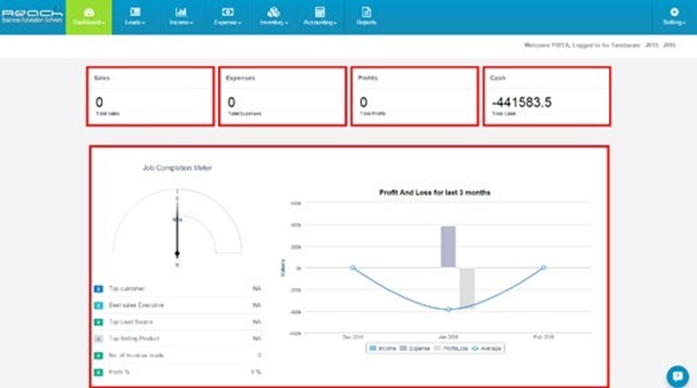Click the Job Completion Meter gauge
697x388 pixels.
pyautogui.click(x=177, y=224)
